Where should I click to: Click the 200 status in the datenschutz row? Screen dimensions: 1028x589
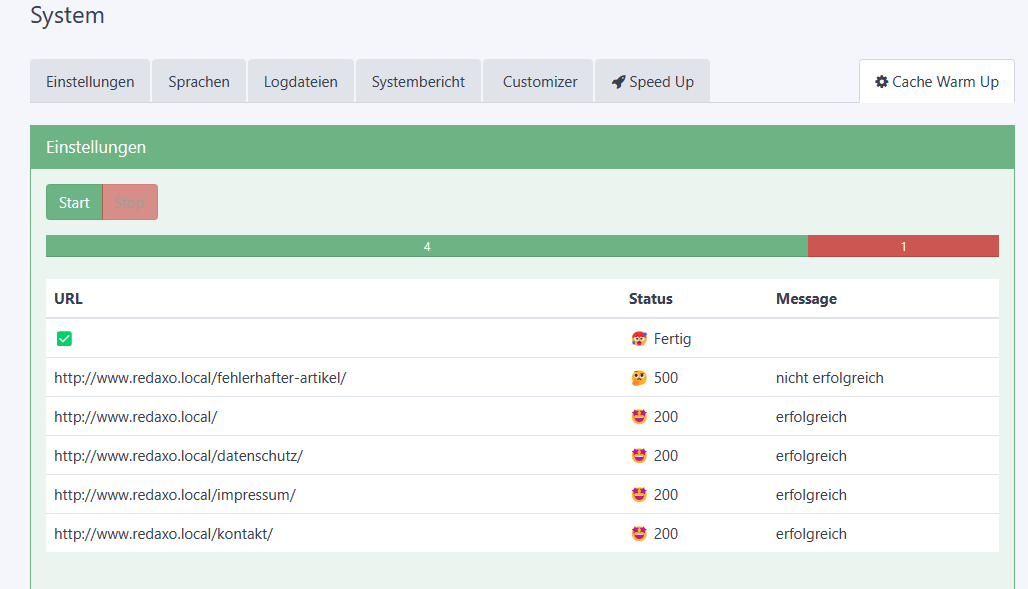tap(665, 456)
